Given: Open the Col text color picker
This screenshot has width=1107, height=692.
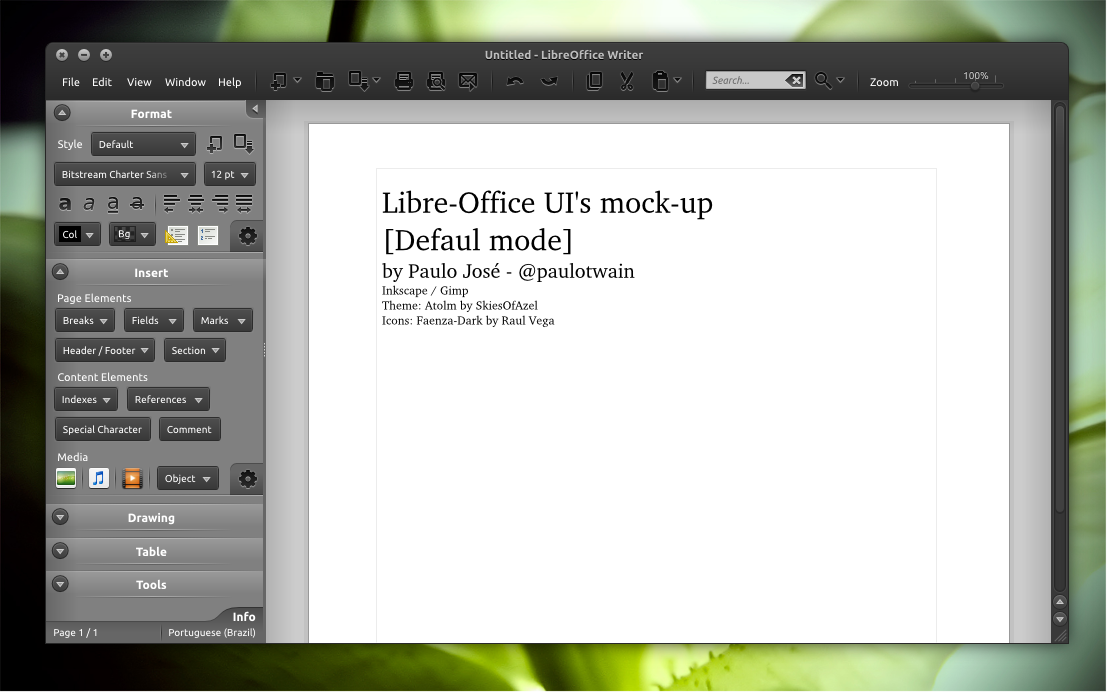Looking at the screenshot, I should click(x=77, y=234).
